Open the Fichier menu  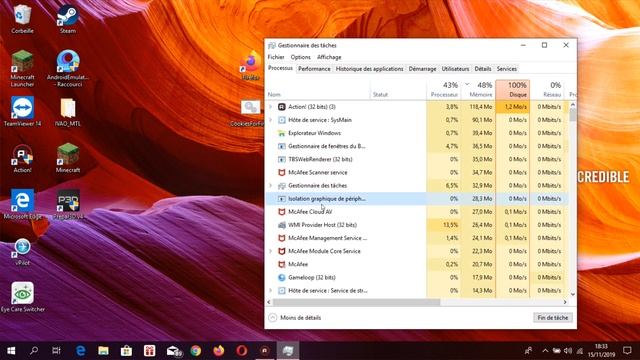[276, 57]
